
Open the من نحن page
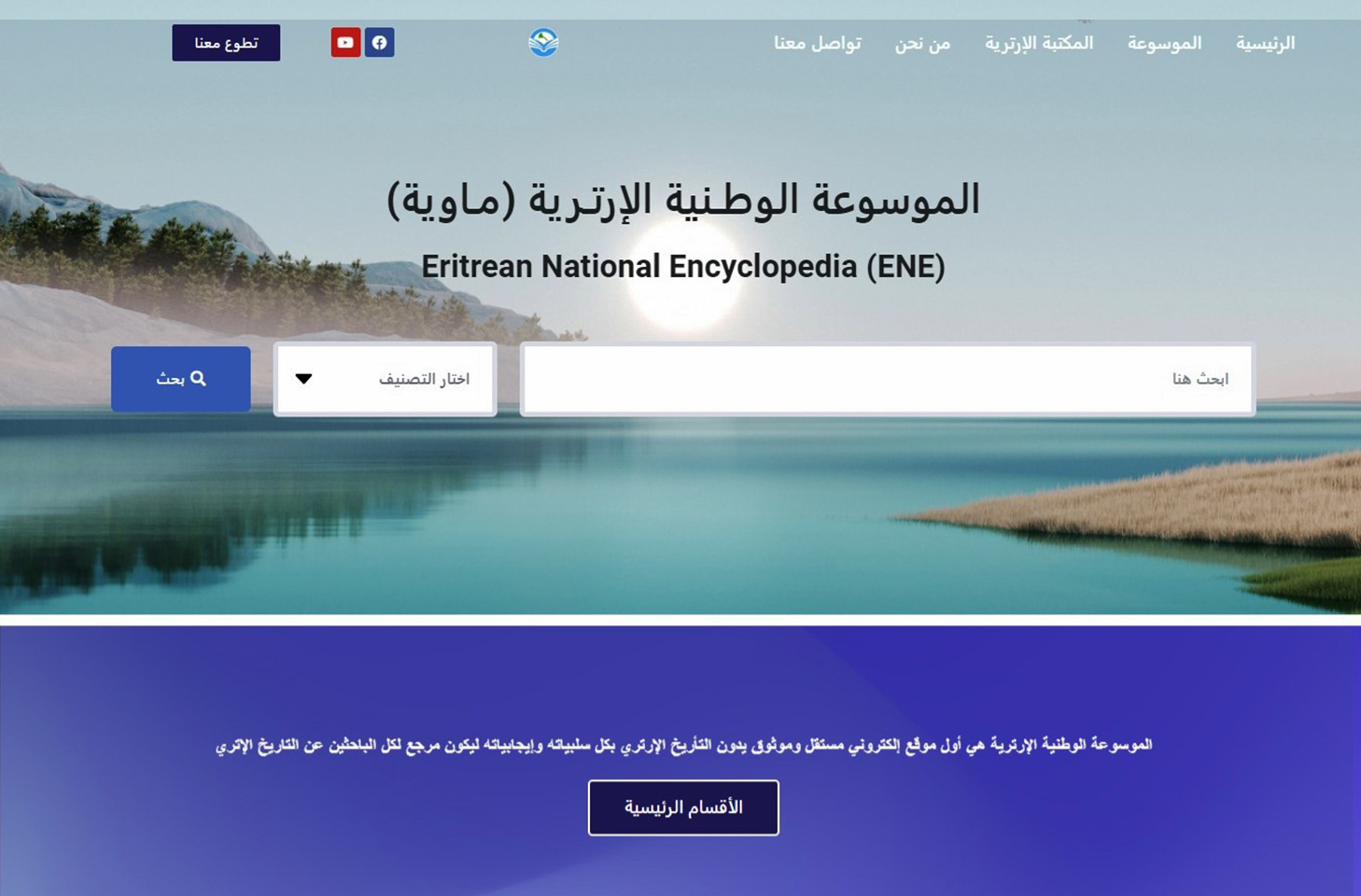(922, 43)
